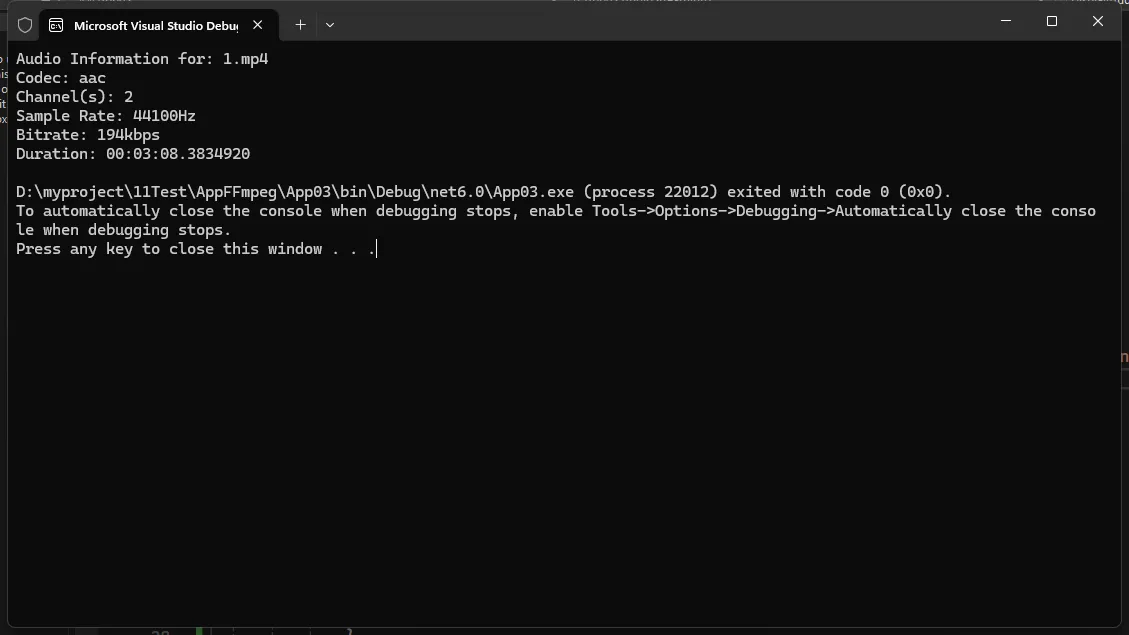Viewport: 1129px width, 635px height.
Task: Click the 'Audio Information for: 1.mp4' line
Action: 142,59
